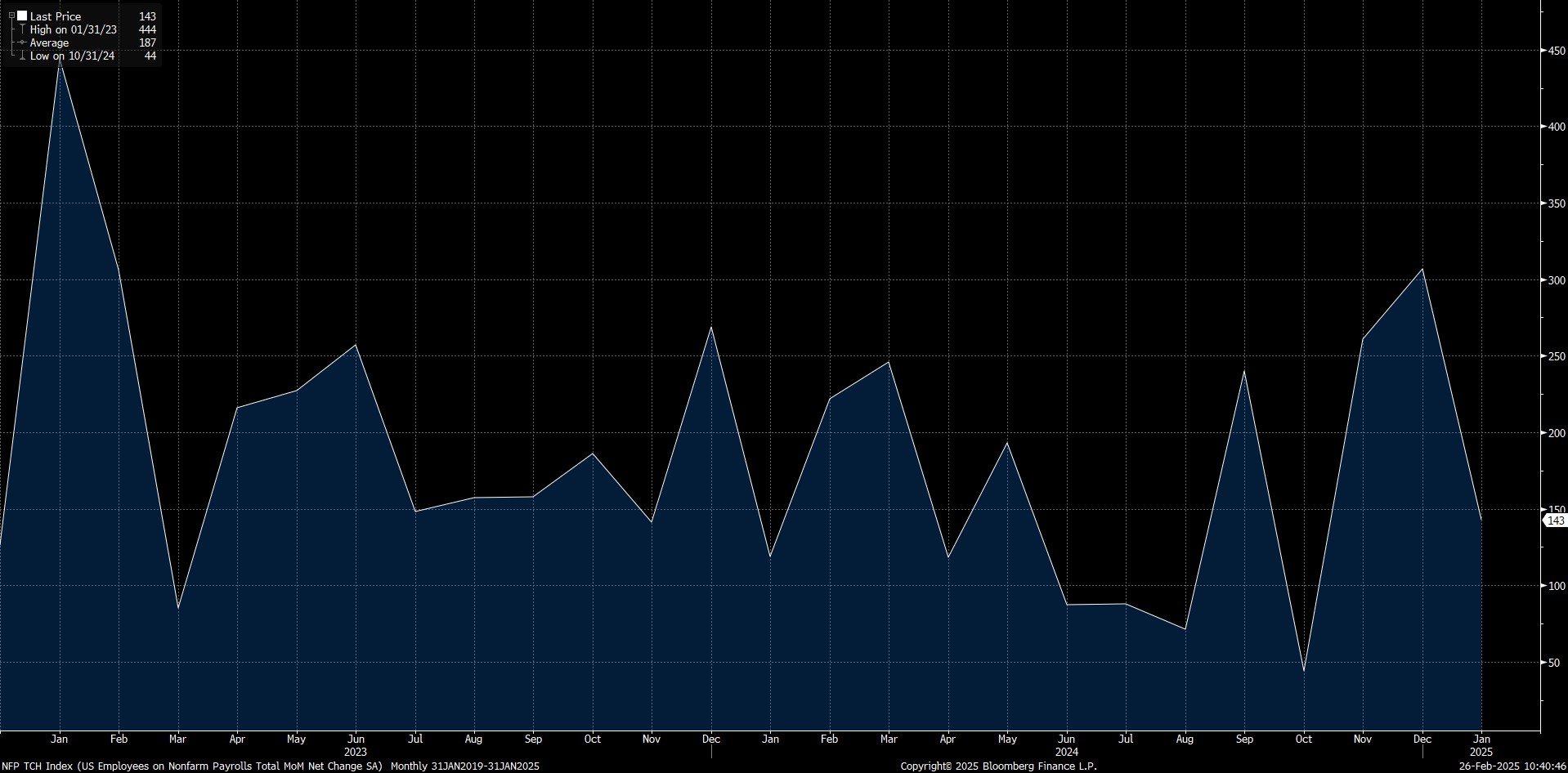Click the 100 y-axis label
Image resolution: width=1568 pixels, height=773 pixels.
pyautogui.click(x=1556, y=586)
